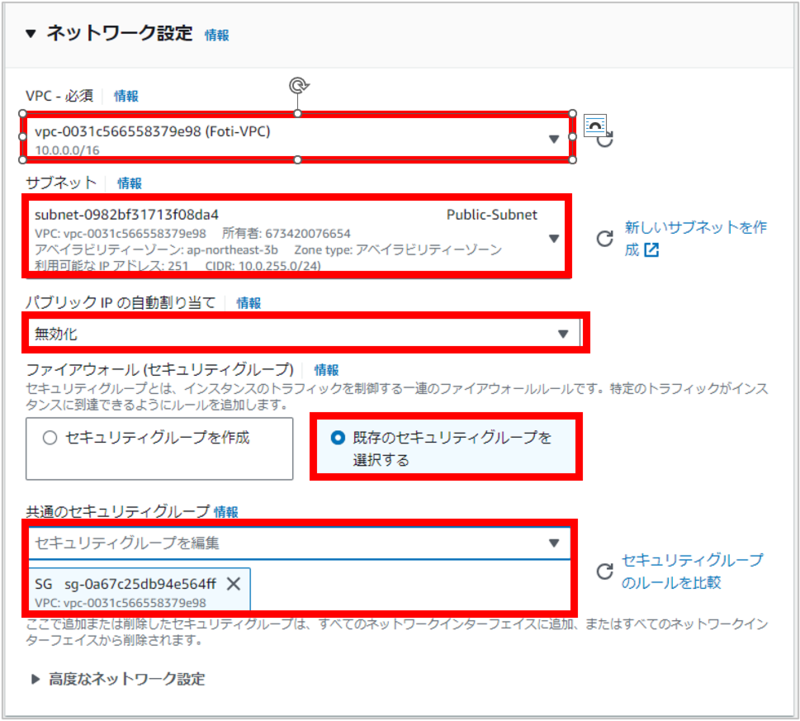The height and width of the screenshot is (721, 800).
Task: Click the layout options icon beside VPC box
Action: click(594, 125)
